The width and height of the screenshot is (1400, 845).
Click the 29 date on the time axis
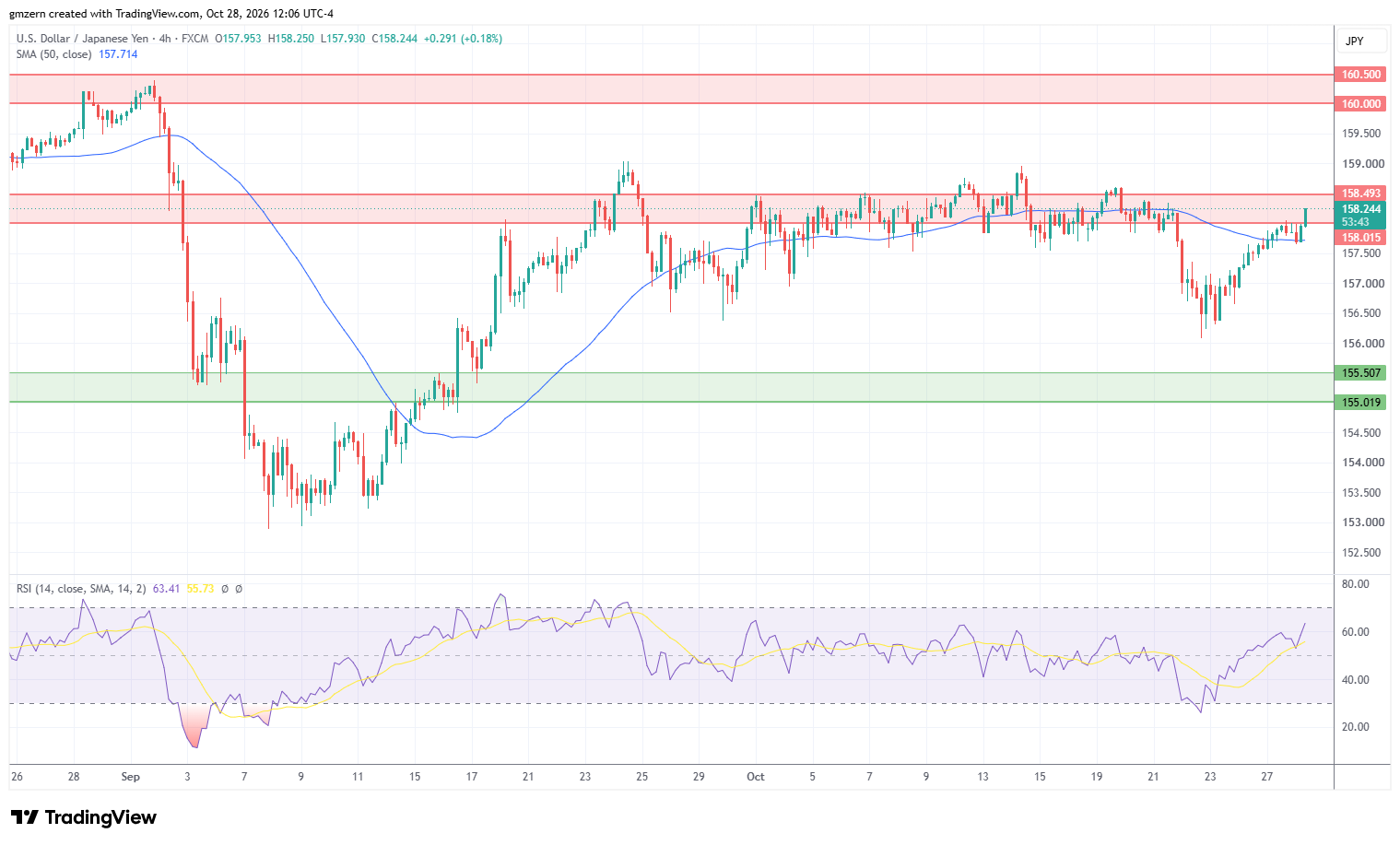[699, 777]
